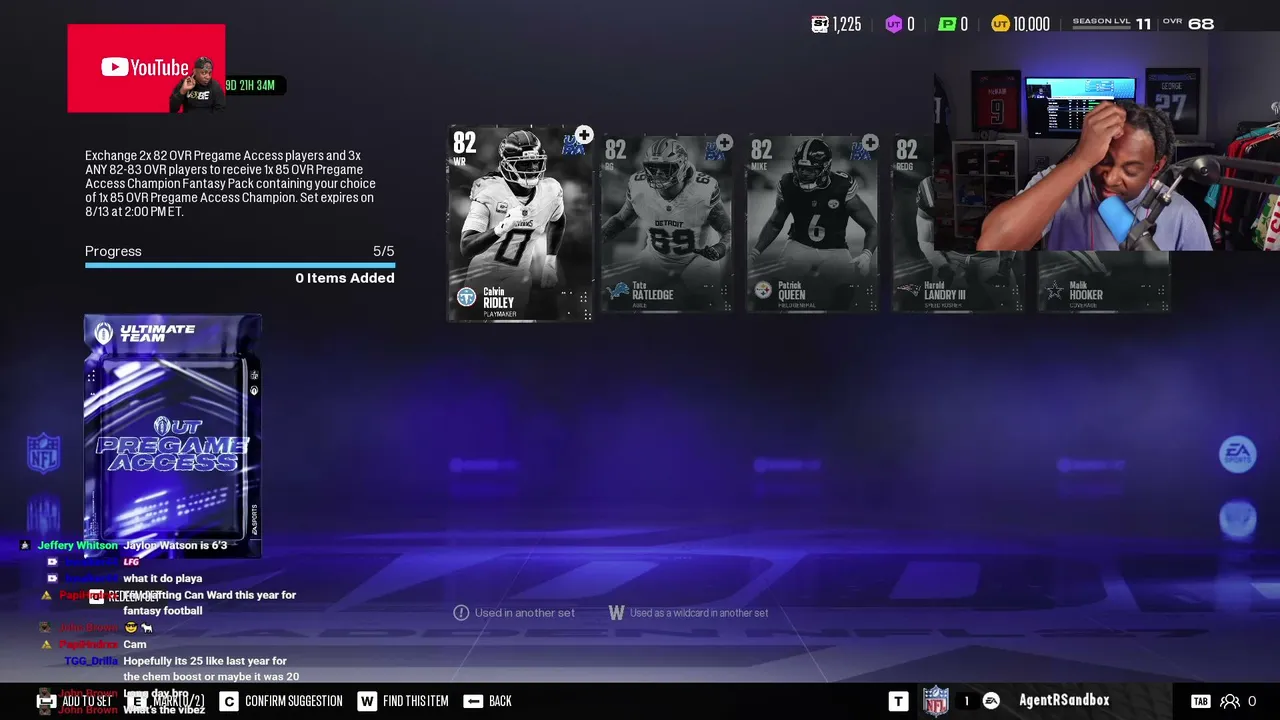Click the YouTube logo overlay

(145, 68)
